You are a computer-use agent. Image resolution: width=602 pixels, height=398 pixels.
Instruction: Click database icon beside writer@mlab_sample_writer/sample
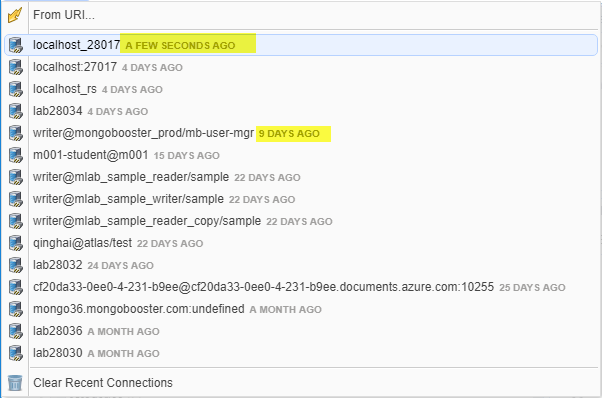tap(16, 199)
